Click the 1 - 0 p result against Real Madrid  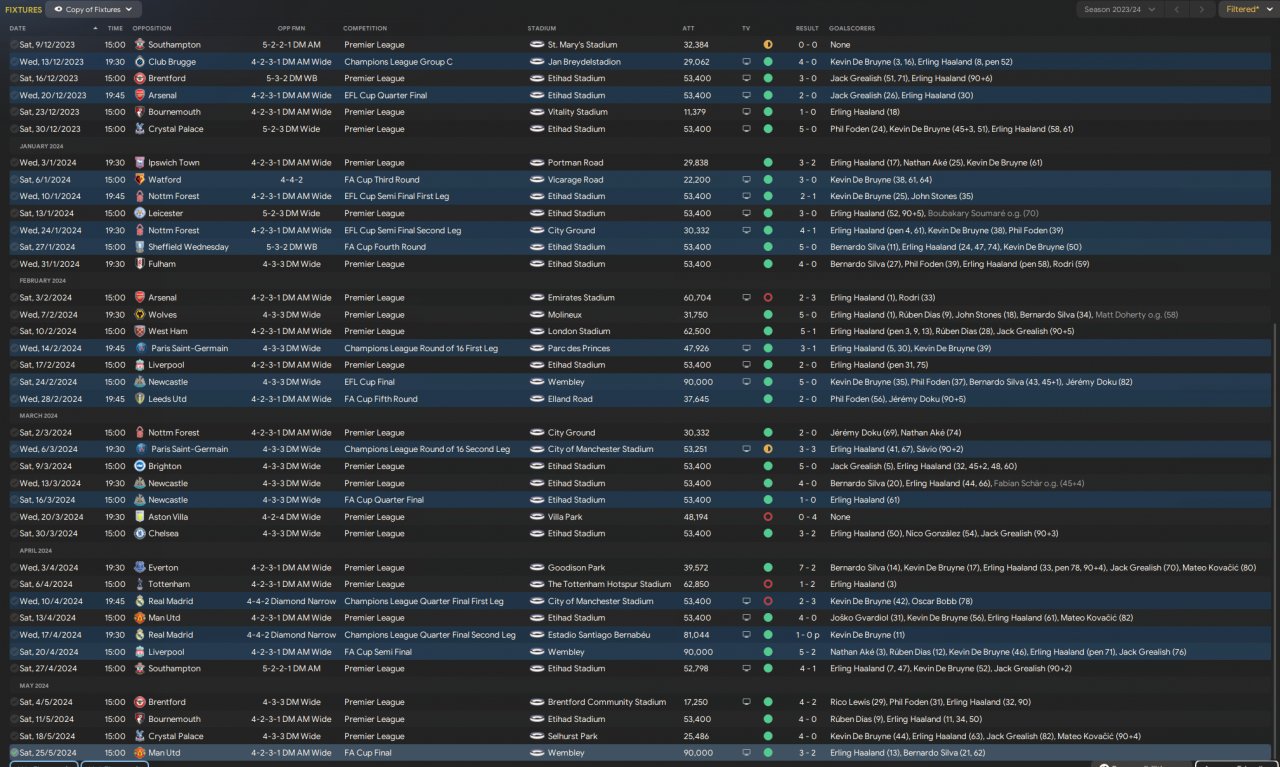[x=808, y=635]
